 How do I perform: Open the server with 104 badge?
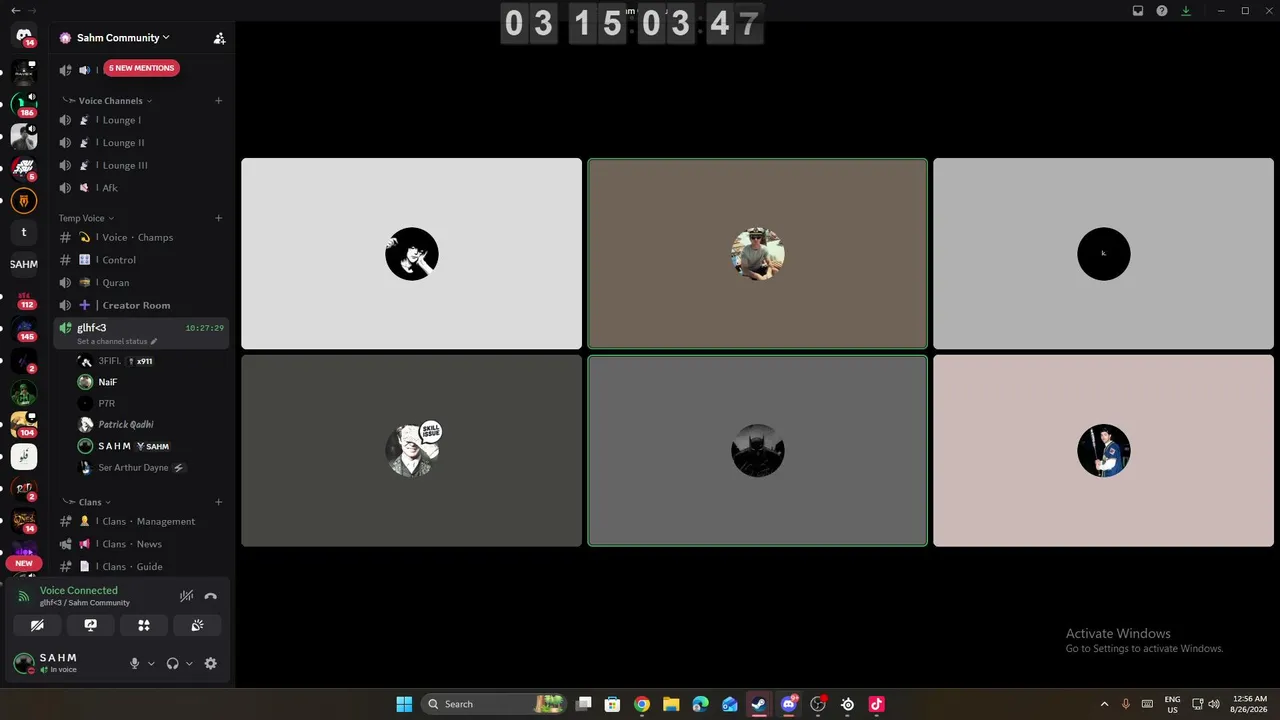[x=24, y=425]
